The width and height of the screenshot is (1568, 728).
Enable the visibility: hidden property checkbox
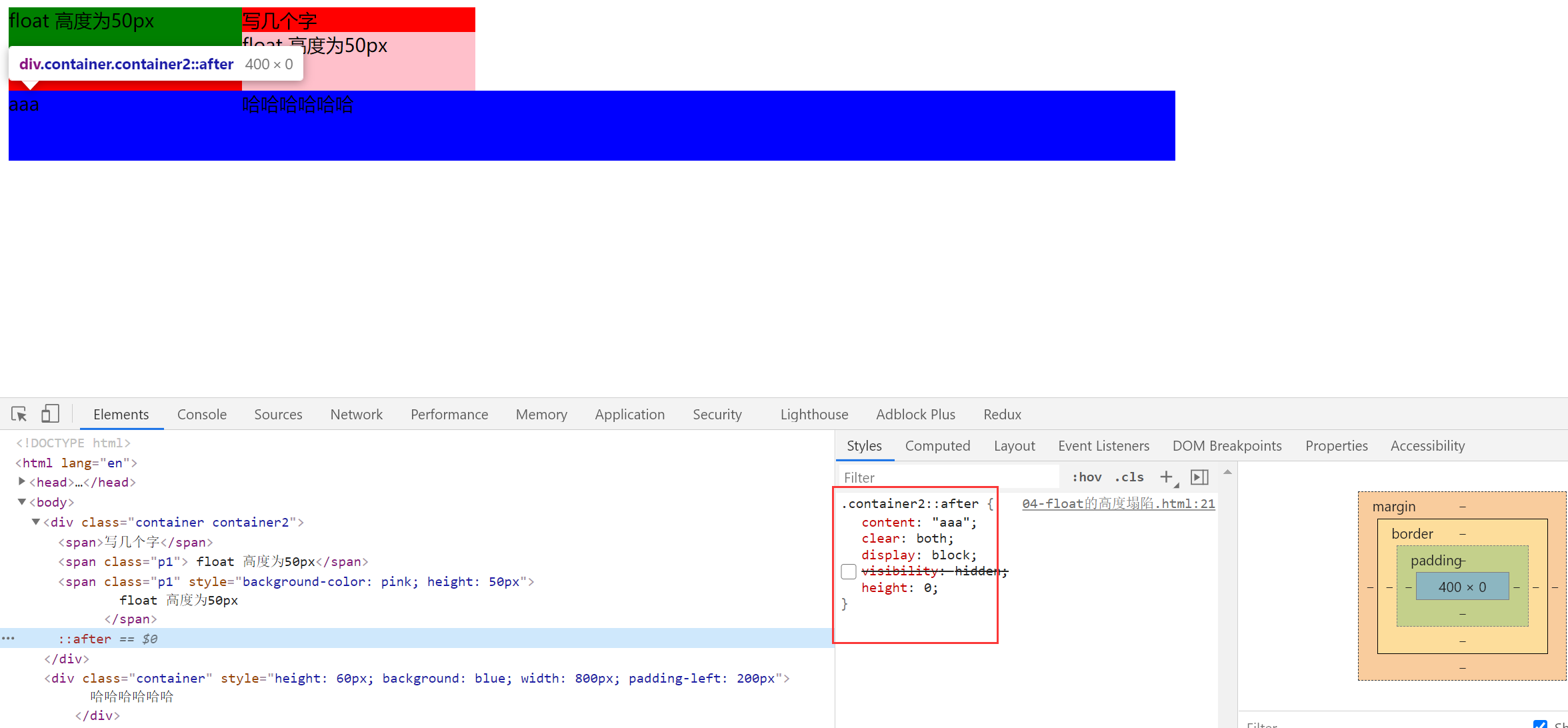[x=849, y=571]
